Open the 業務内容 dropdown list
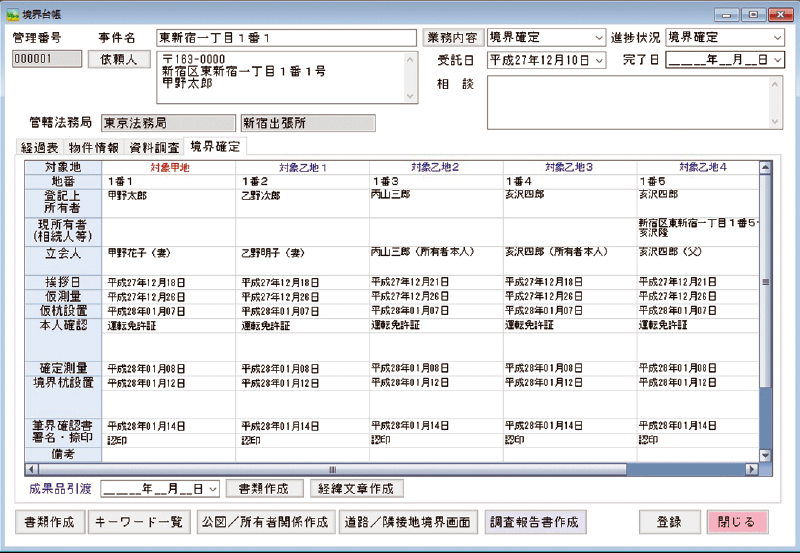Viewport: 800px width, 553px height. click(x=598, y=38)
